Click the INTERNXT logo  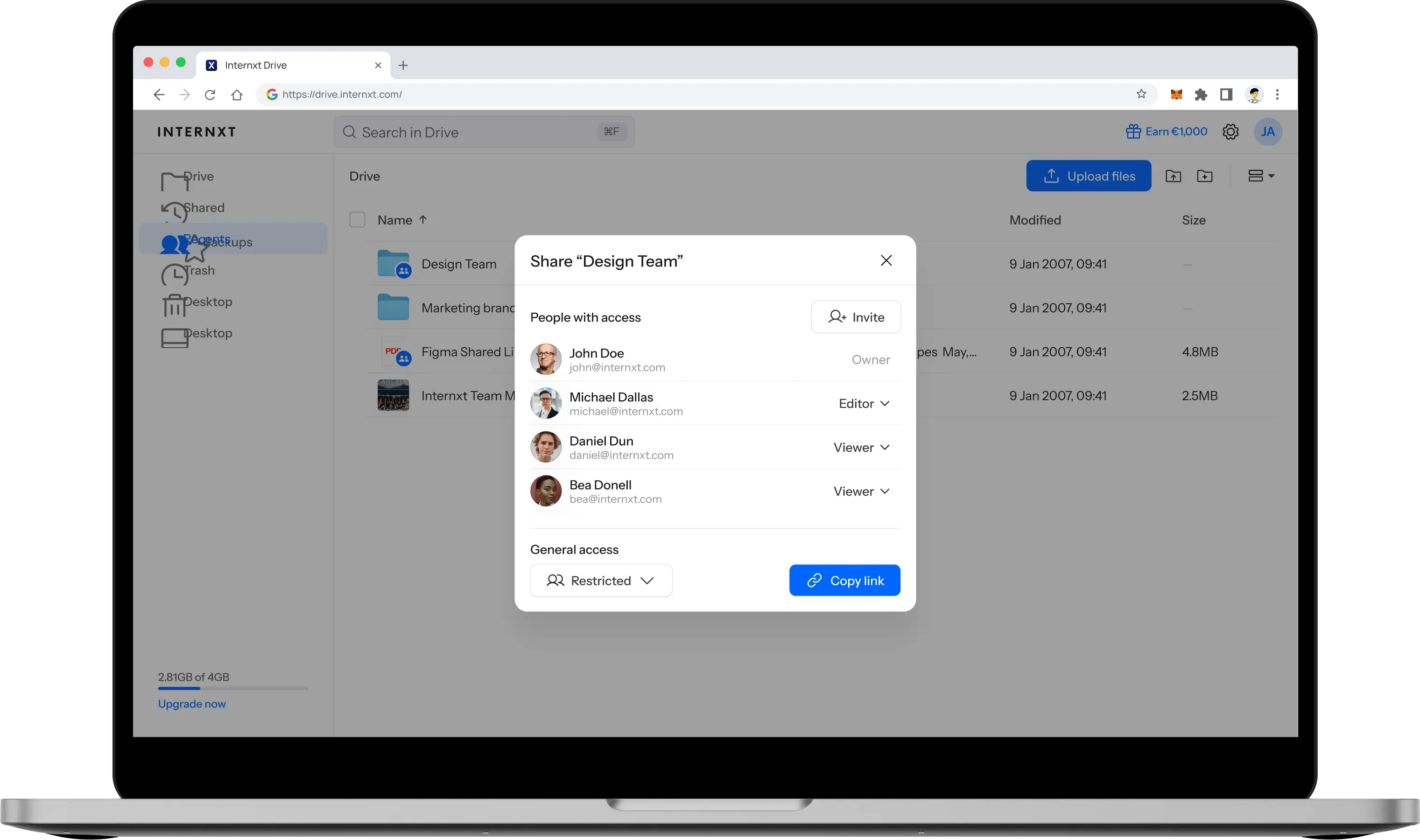[x=197, y=132]
